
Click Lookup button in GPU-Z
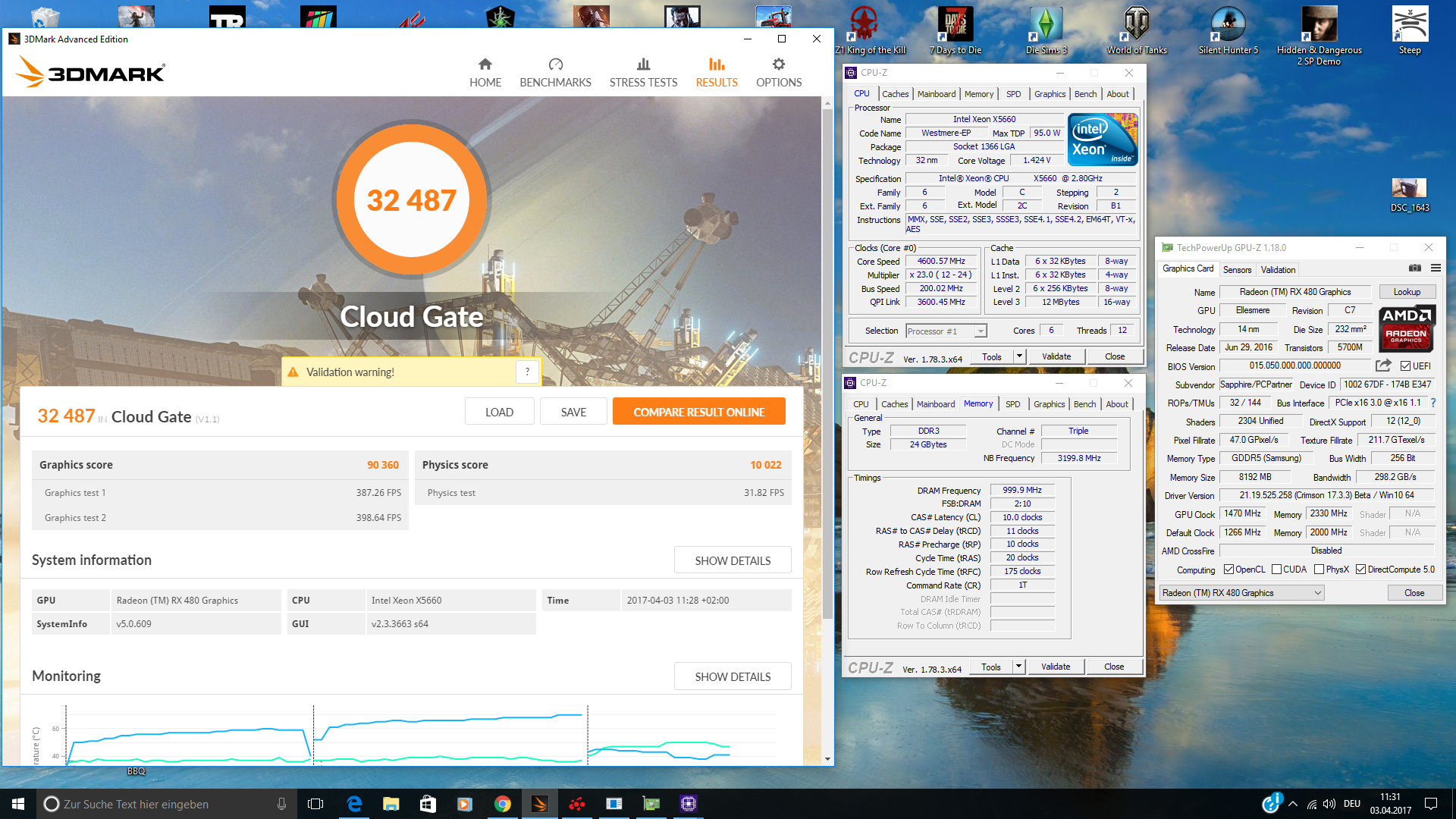click(1407, 292)
